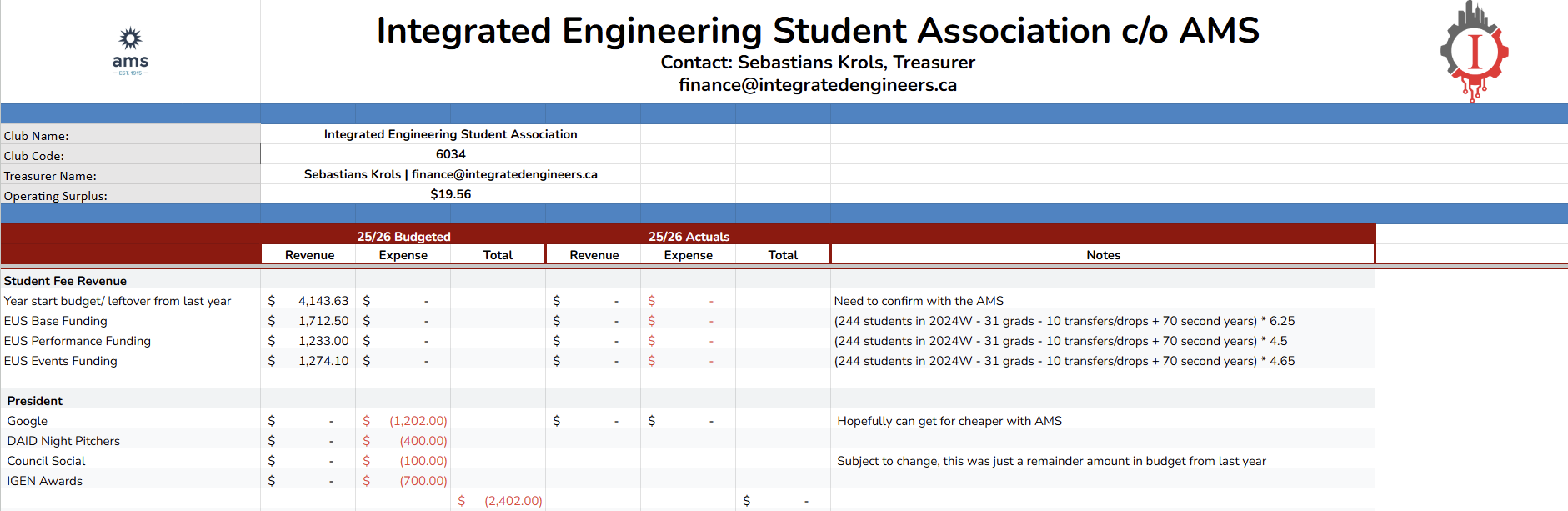The width and height of the screenshot is (1568, 511).
Task: Select the 'DAID Night Pitchers' row label
Action: 63,441
